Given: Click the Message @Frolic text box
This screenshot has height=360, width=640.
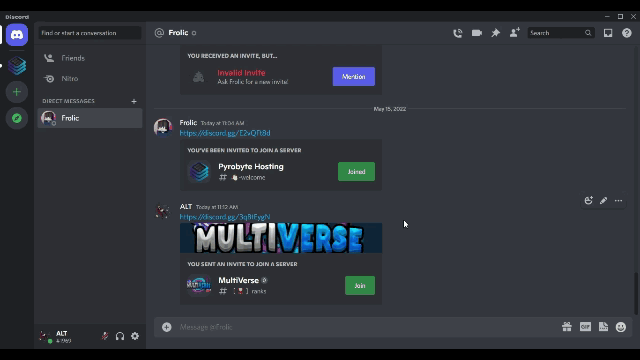Looking at the screenshot, I should pyautogui.click(x=367, y=327).
